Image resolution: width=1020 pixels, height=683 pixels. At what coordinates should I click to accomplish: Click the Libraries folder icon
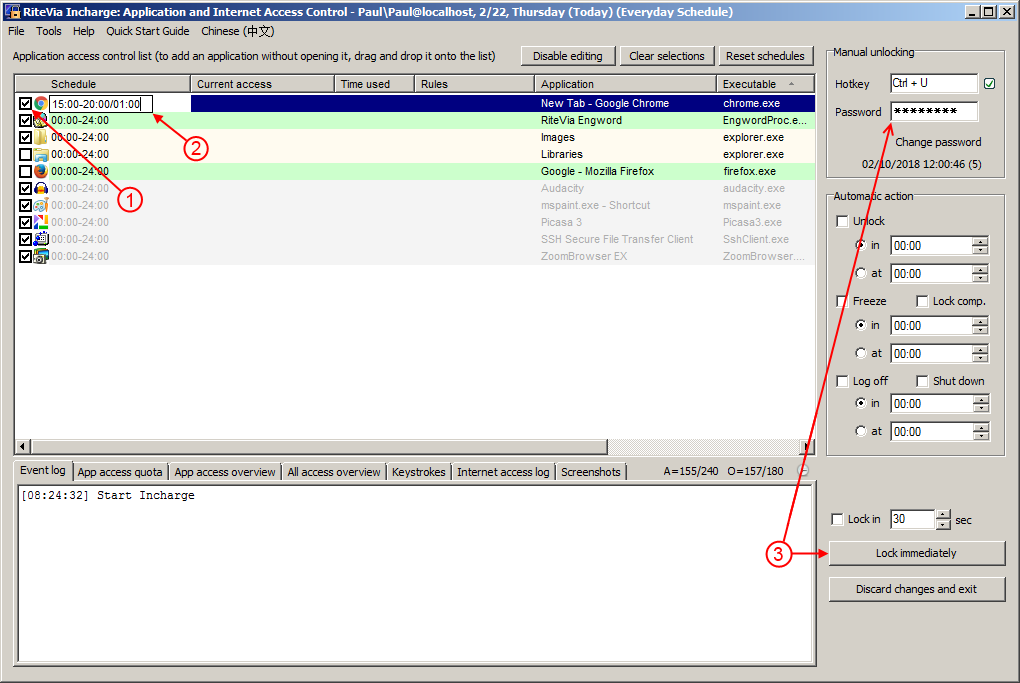41,154
